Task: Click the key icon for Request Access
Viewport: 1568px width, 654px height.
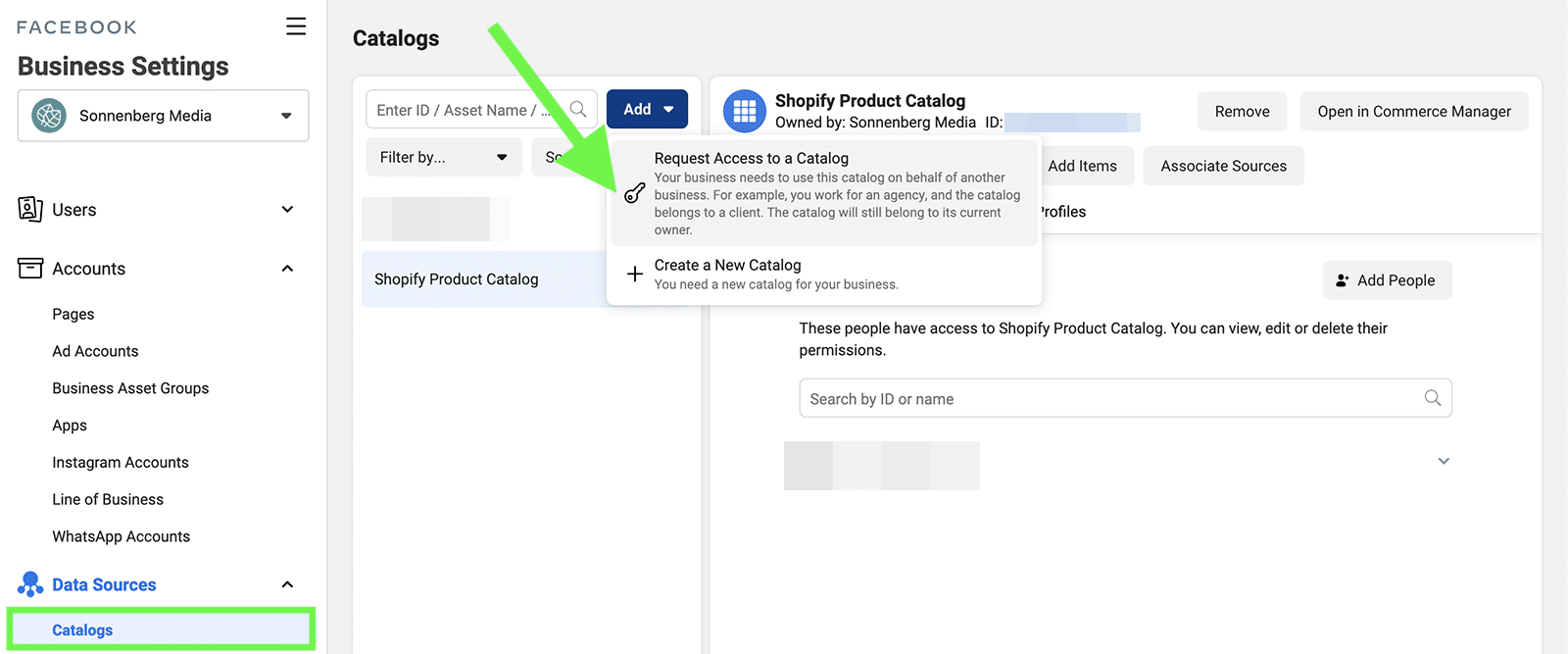Action: [635, 193]
